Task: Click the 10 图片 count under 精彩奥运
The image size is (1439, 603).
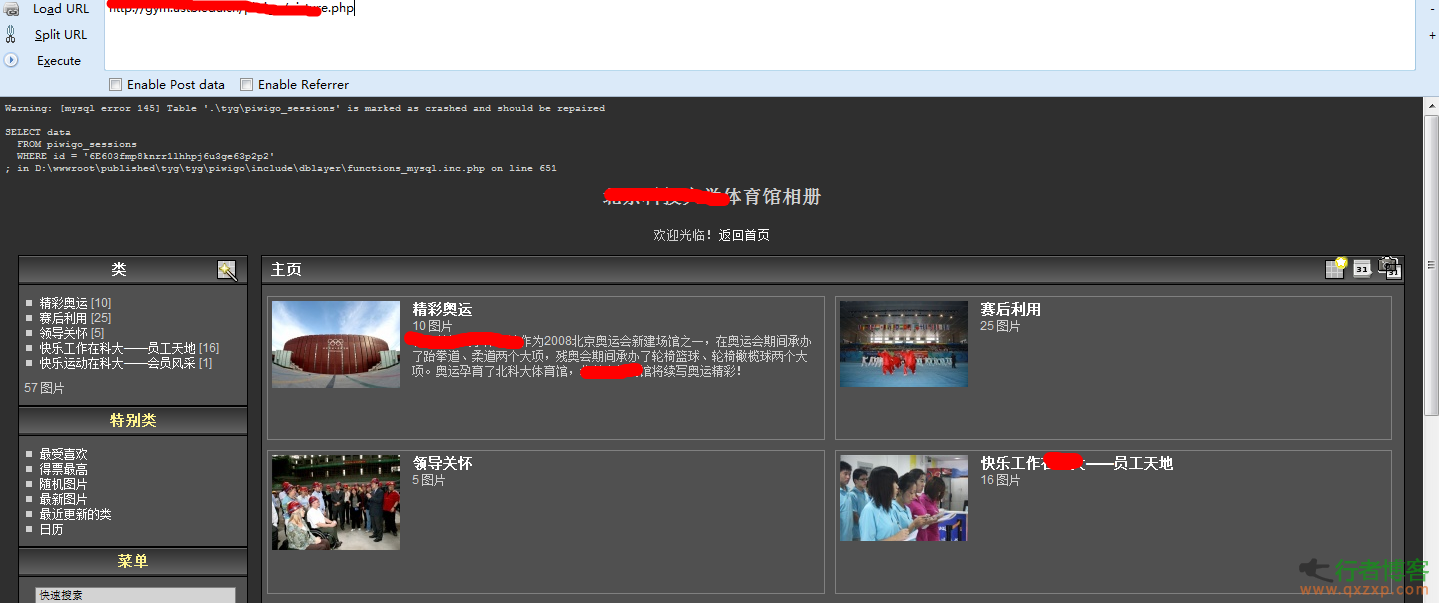Action: pos(433,326)
